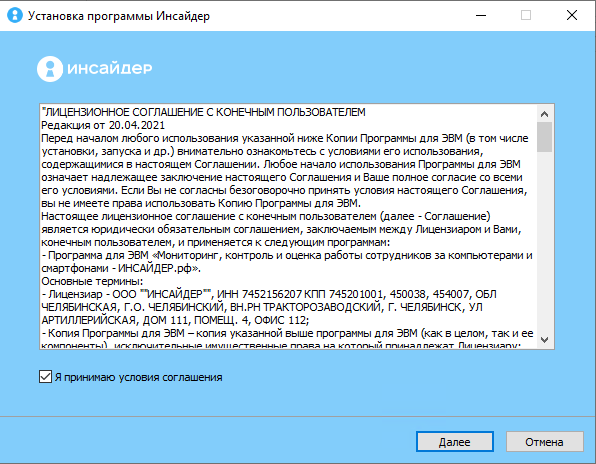Click the license scrollbar thumb

coord(544,137)
